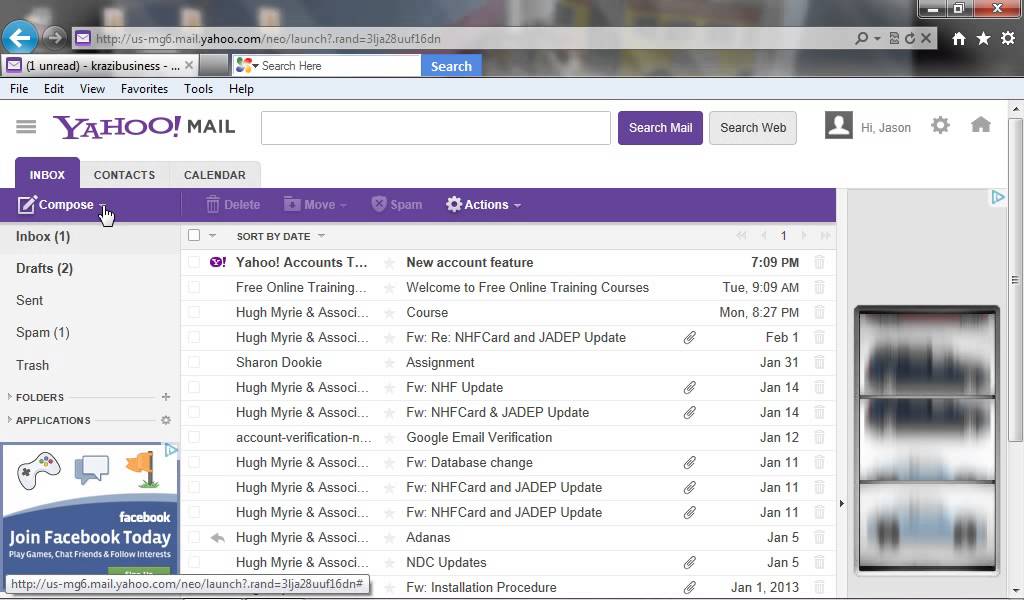
Task: Open browser Favorites star icon
Action: pos(983,39)
